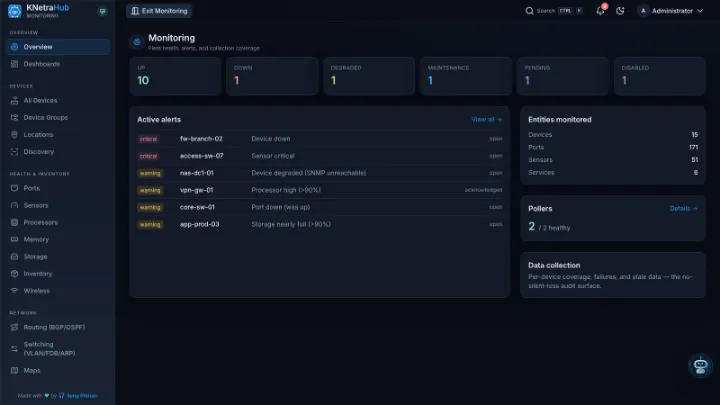This screenshot has width=720, height=405.
Task: Select the Processors chip icon
Action: 15,222
